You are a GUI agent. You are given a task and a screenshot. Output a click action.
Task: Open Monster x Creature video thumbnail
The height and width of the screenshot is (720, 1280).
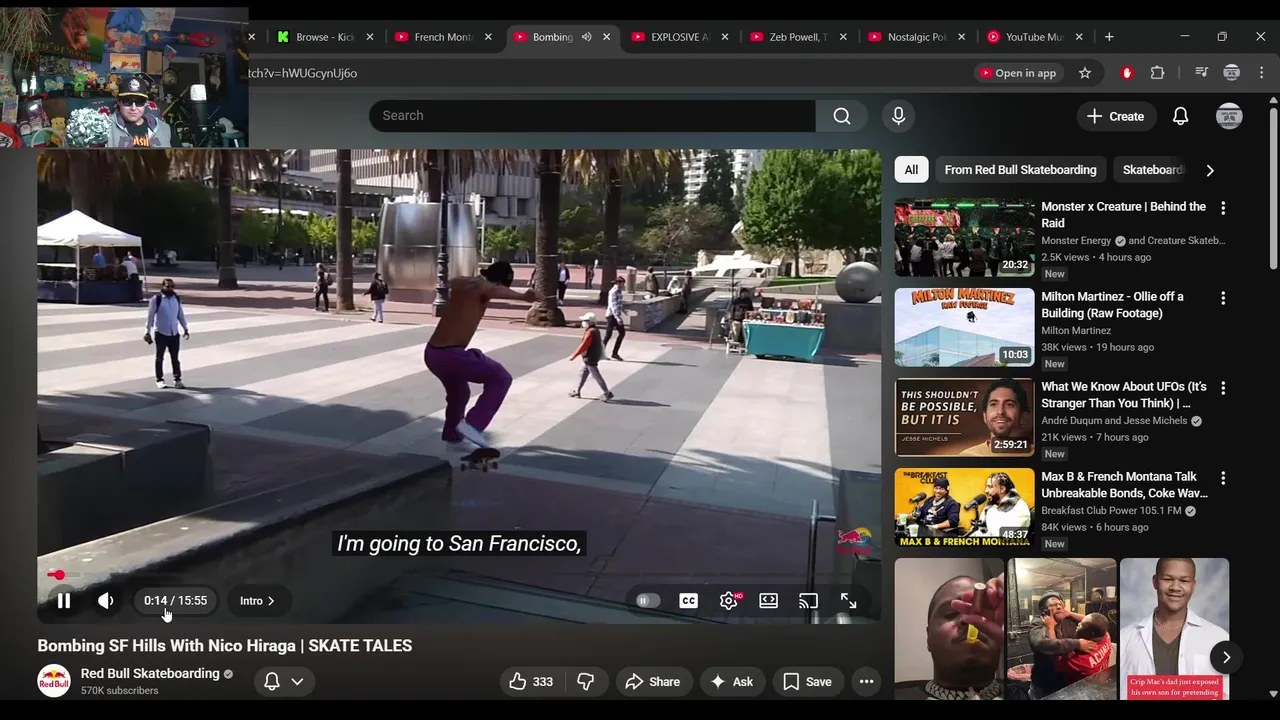coord(964,238)
